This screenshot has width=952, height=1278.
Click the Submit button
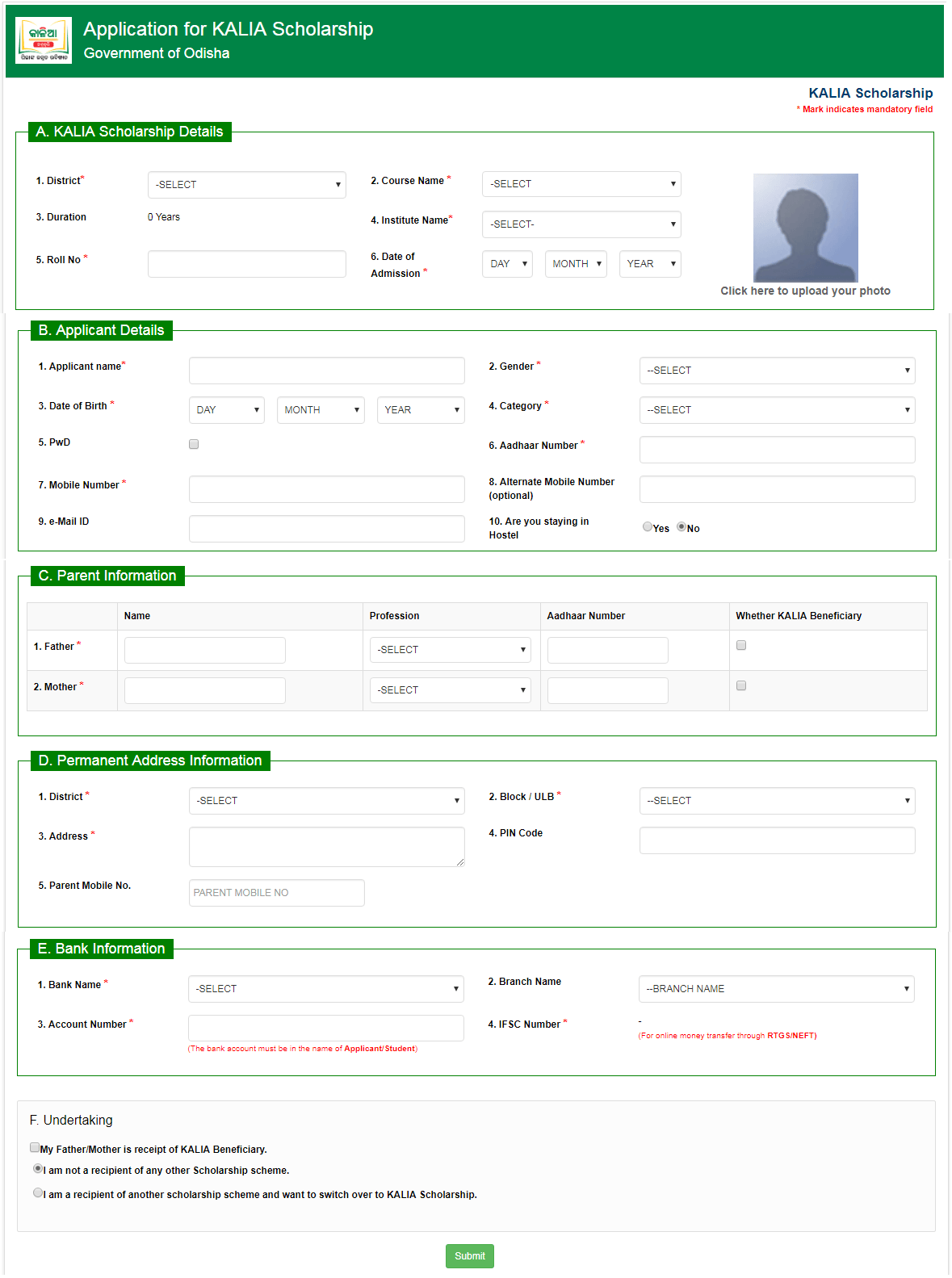tap(470, 1256)
